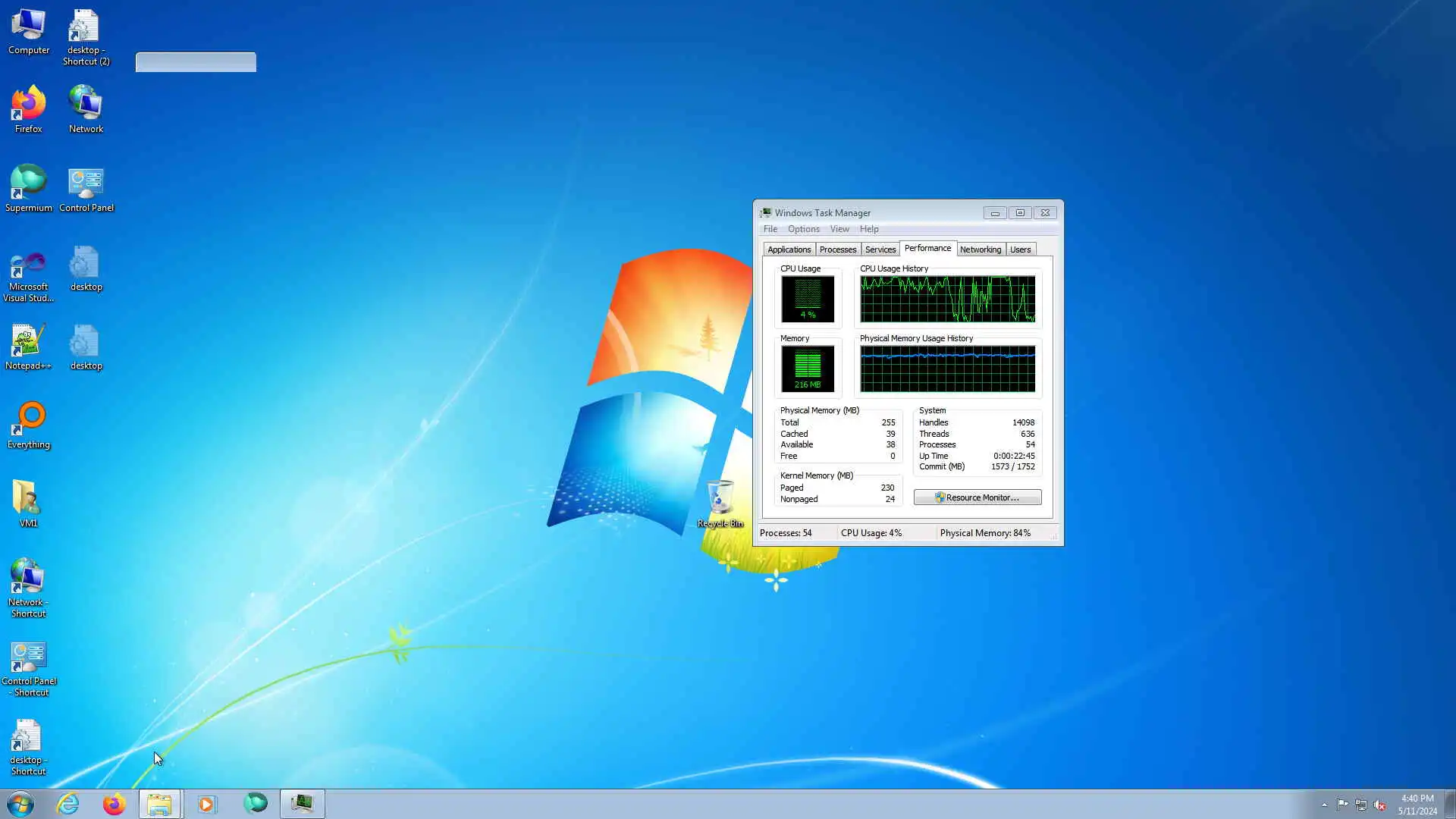Click the muted volume tray icon
Viewport: 1456px width, 819px height.
[x=1379, y=805]
